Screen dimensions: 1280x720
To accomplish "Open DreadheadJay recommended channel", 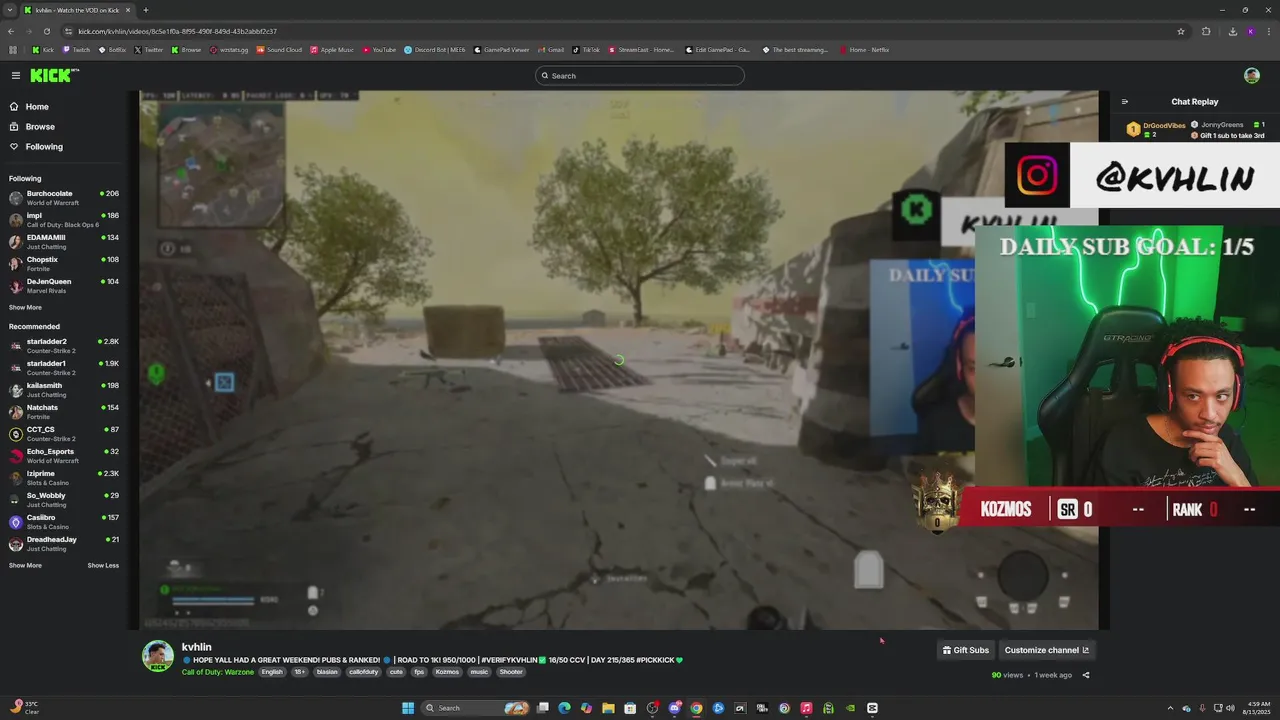I will tap(64, 544).
